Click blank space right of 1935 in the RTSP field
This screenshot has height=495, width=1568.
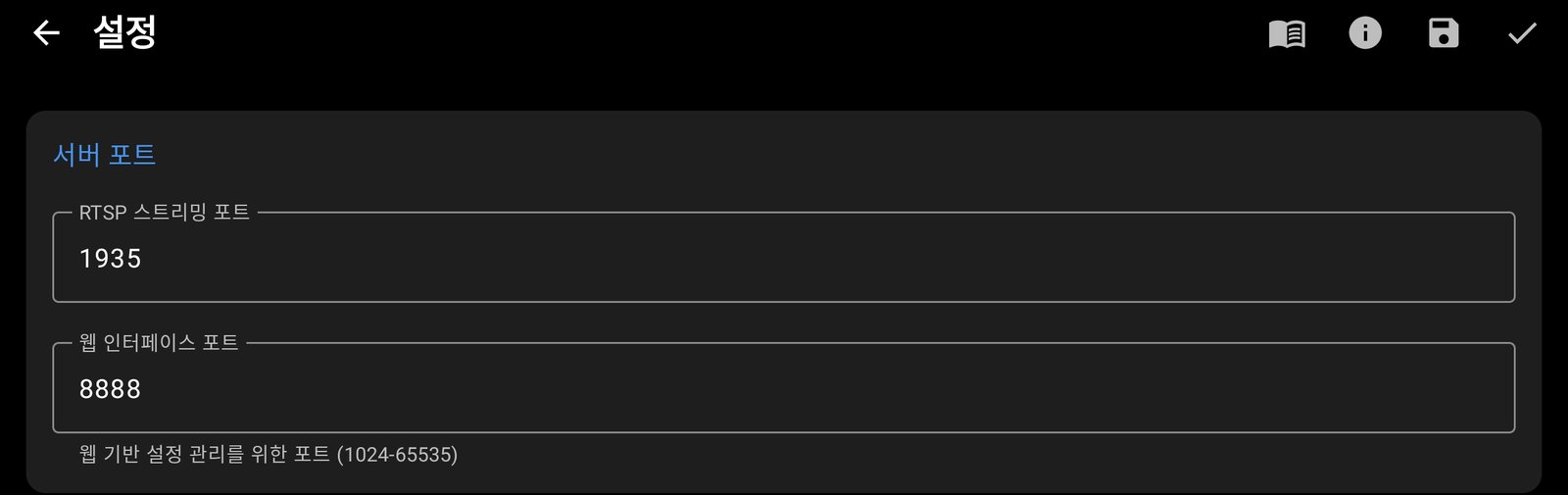[833, 259]
